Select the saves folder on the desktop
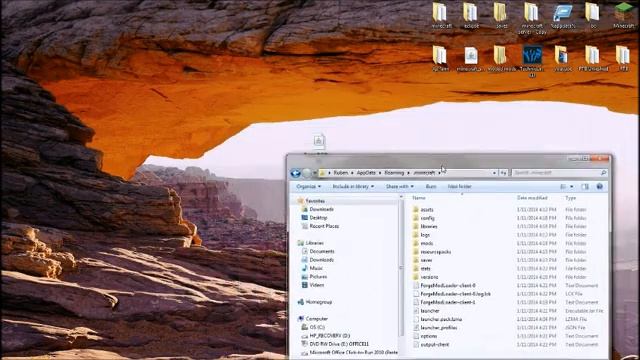640x360 pixels. 501,16
